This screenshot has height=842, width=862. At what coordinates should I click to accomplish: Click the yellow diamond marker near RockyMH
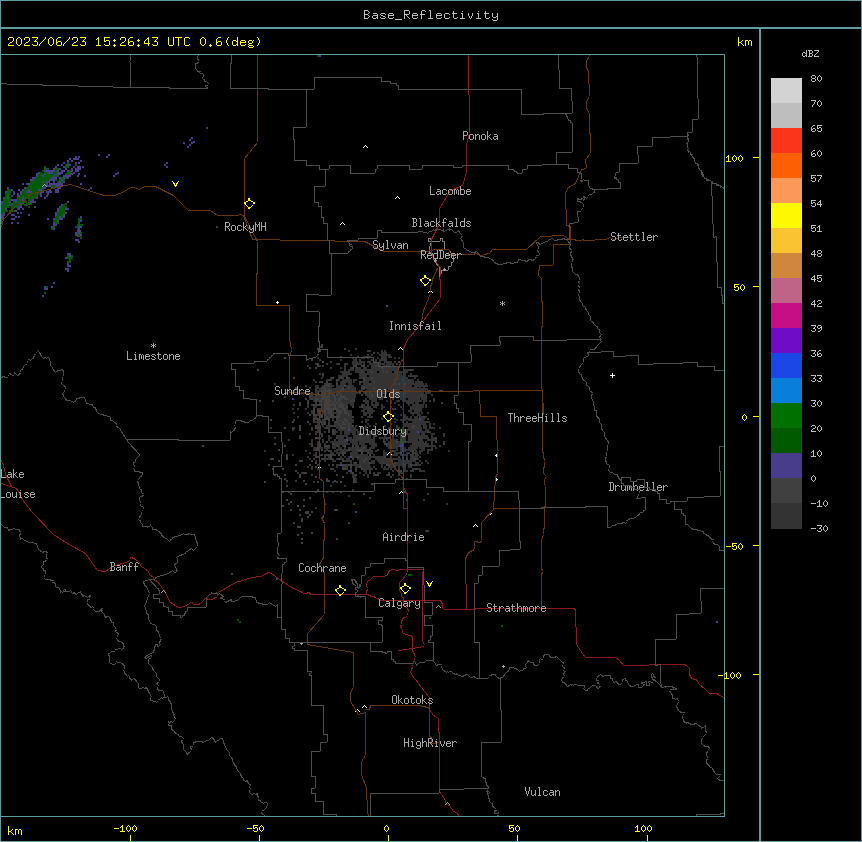point(250,204)
